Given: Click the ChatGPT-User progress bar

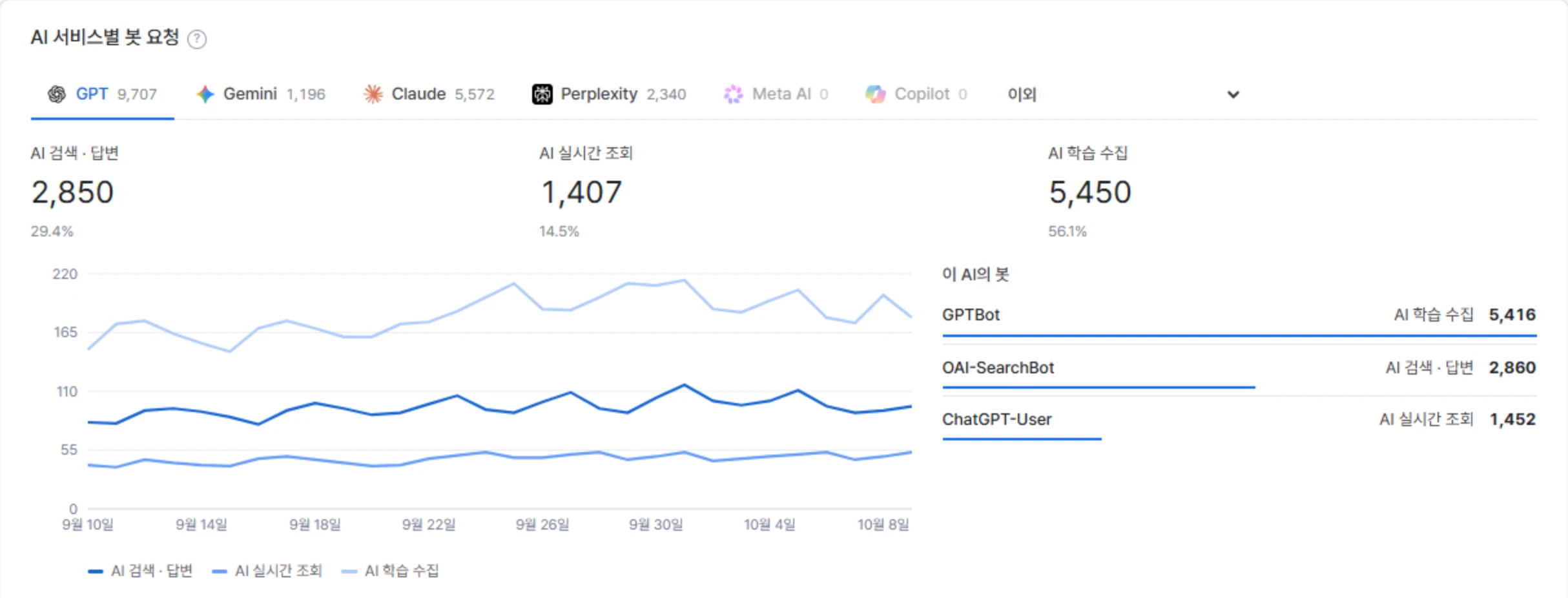Looking at the screenshot, I should click(x=1022, y=439).
